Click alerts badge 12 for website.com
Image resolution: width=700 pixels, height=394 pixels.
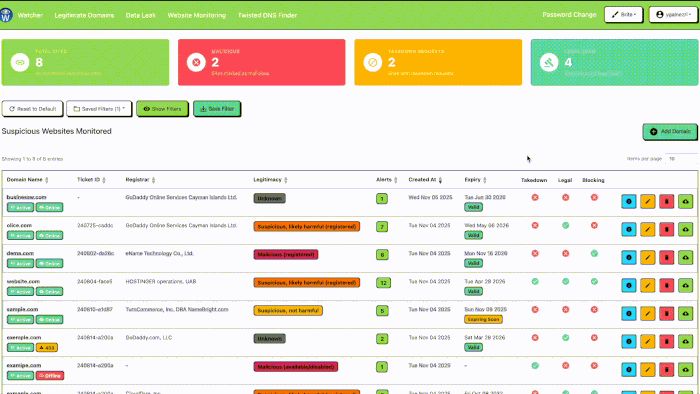(383, 283)
